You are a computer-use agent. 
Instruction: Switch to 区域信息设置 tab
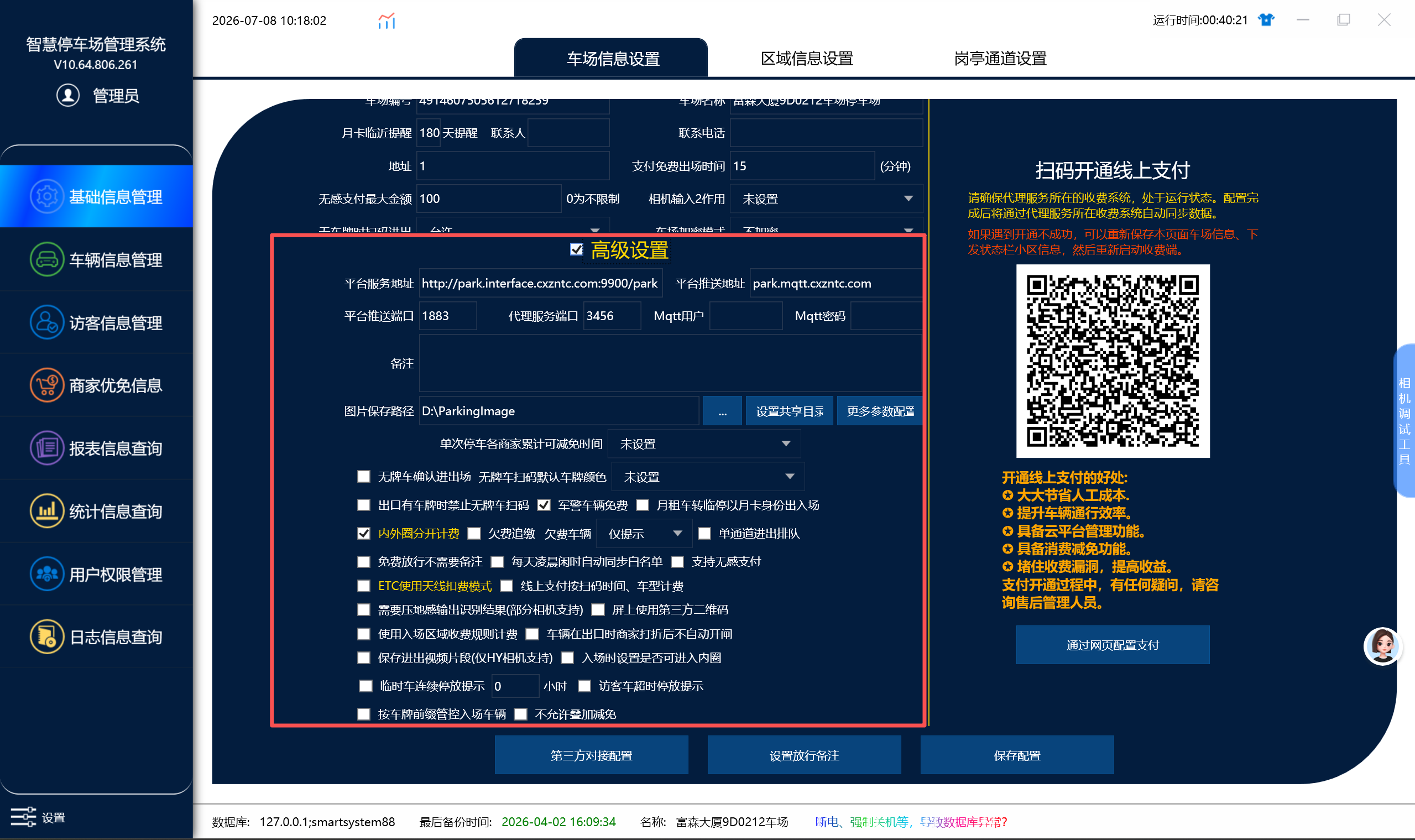(x=807, y=58)
